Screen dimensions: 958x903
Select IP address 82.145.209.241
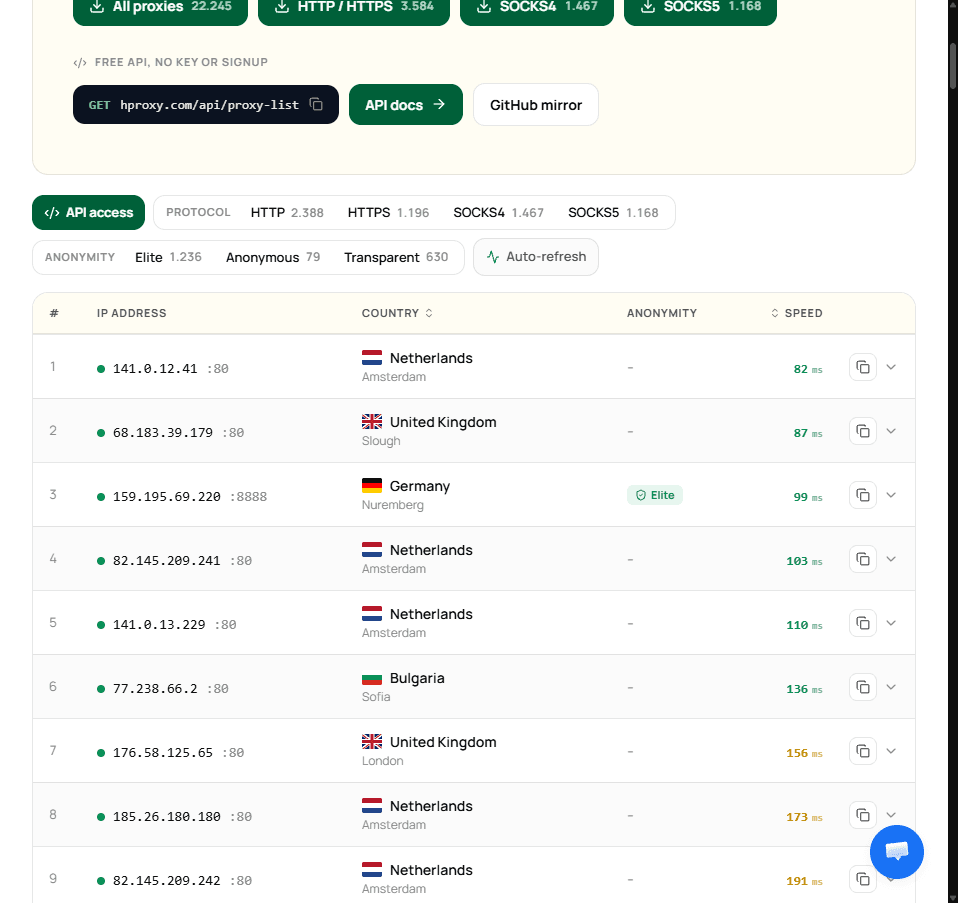coord(167,560)
